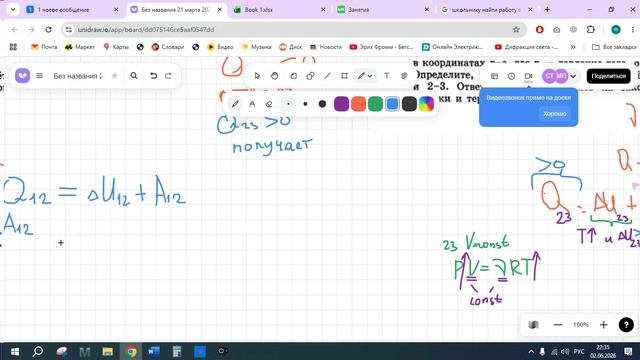The height and width of the screenshot is (360, 640).
Task: Reload the current page
Action: coord(48,29)
